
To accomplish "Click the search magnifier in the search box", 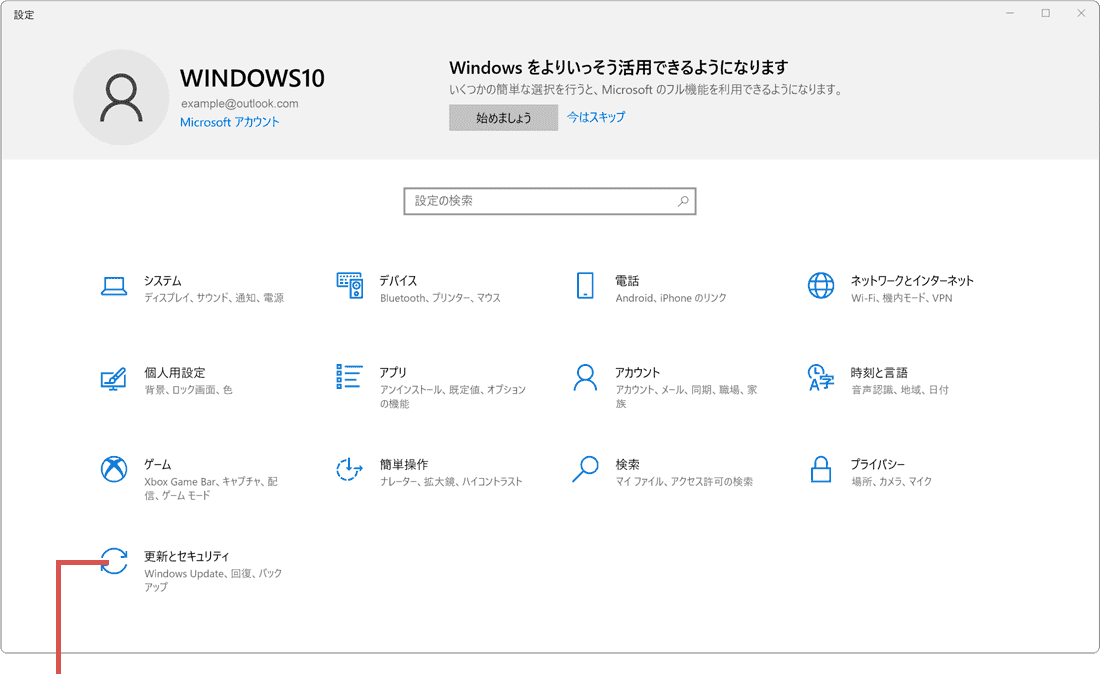I will [x=683, y=201].
